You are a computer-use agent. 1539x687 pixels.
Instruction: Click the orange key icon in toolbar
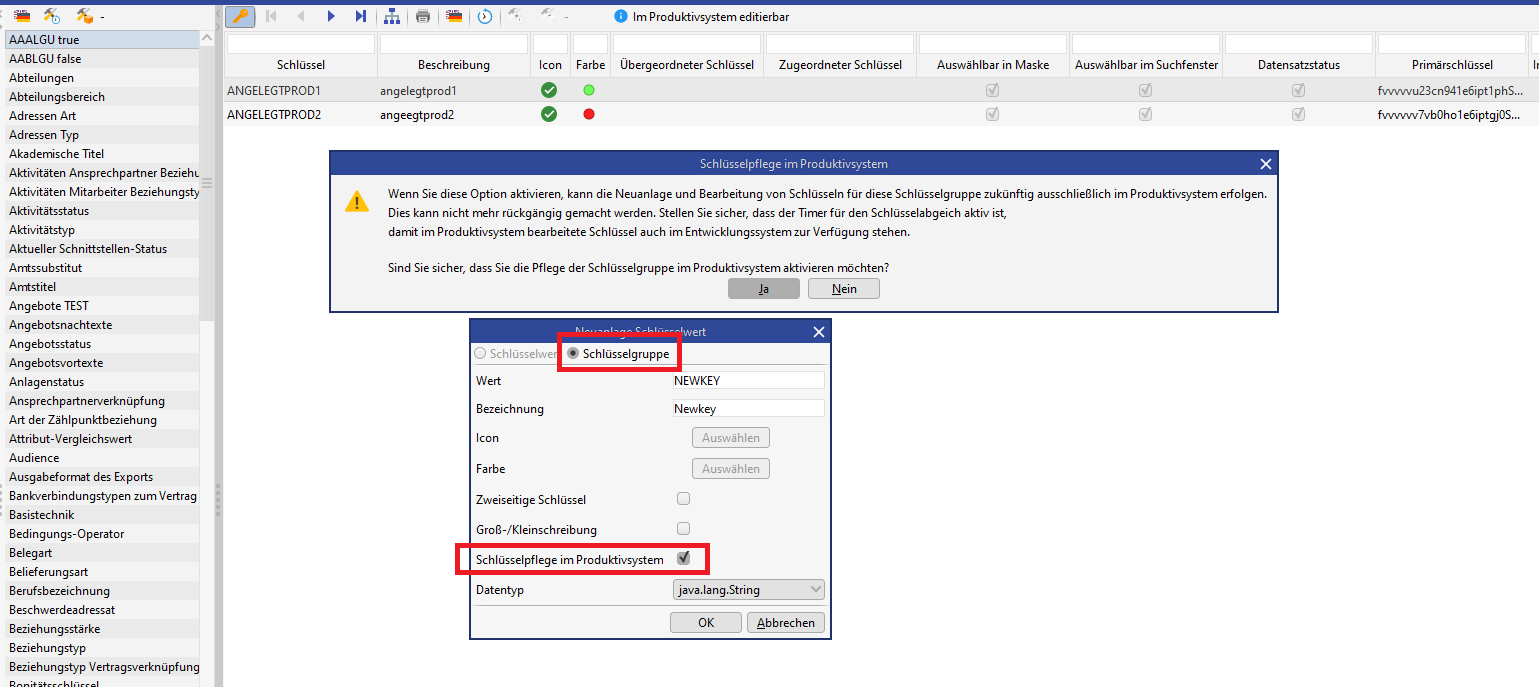click(x=240, y=16)
